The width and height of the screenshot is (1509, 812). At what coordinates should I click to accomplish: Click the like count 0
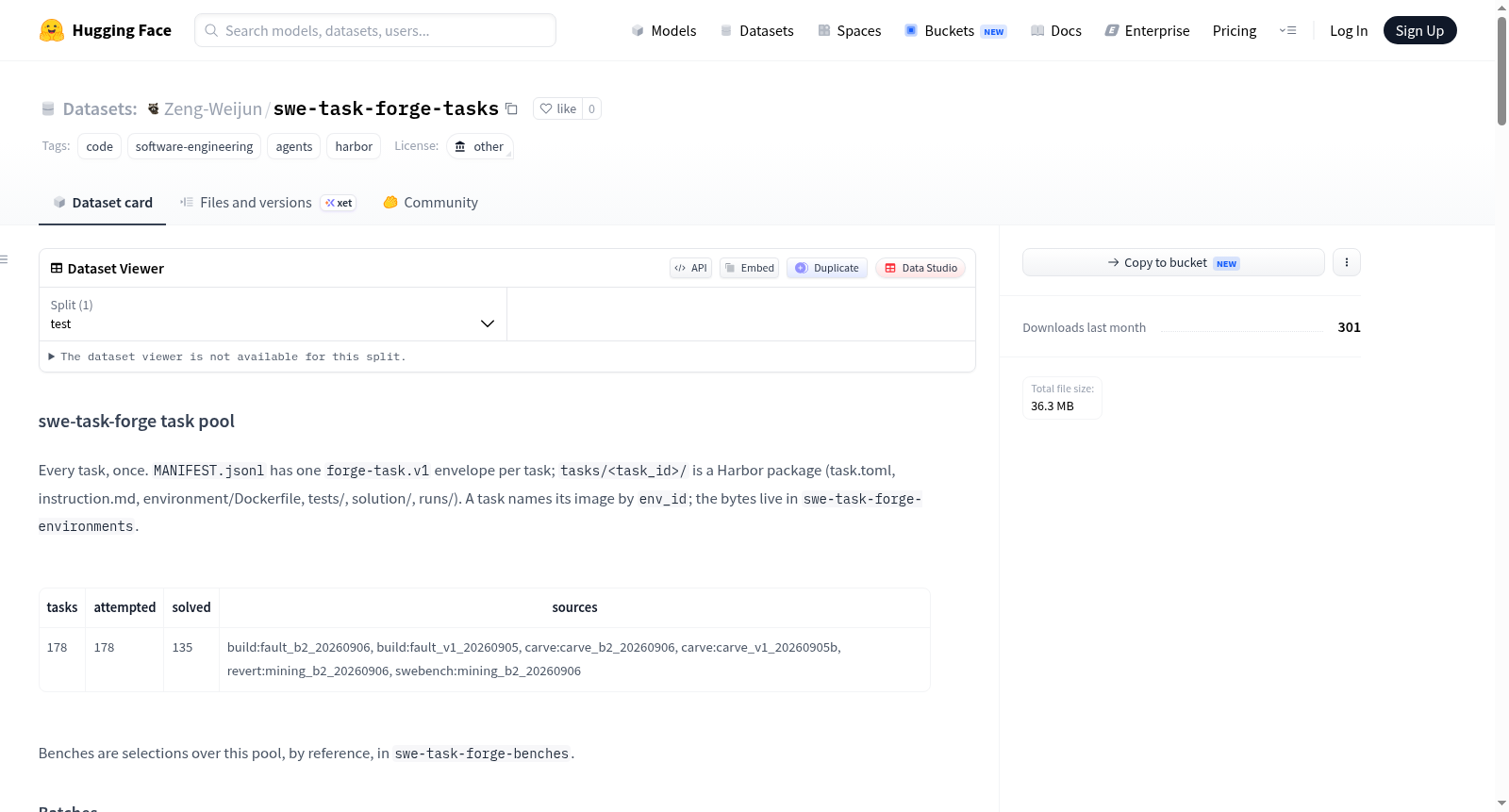[591, 108]
